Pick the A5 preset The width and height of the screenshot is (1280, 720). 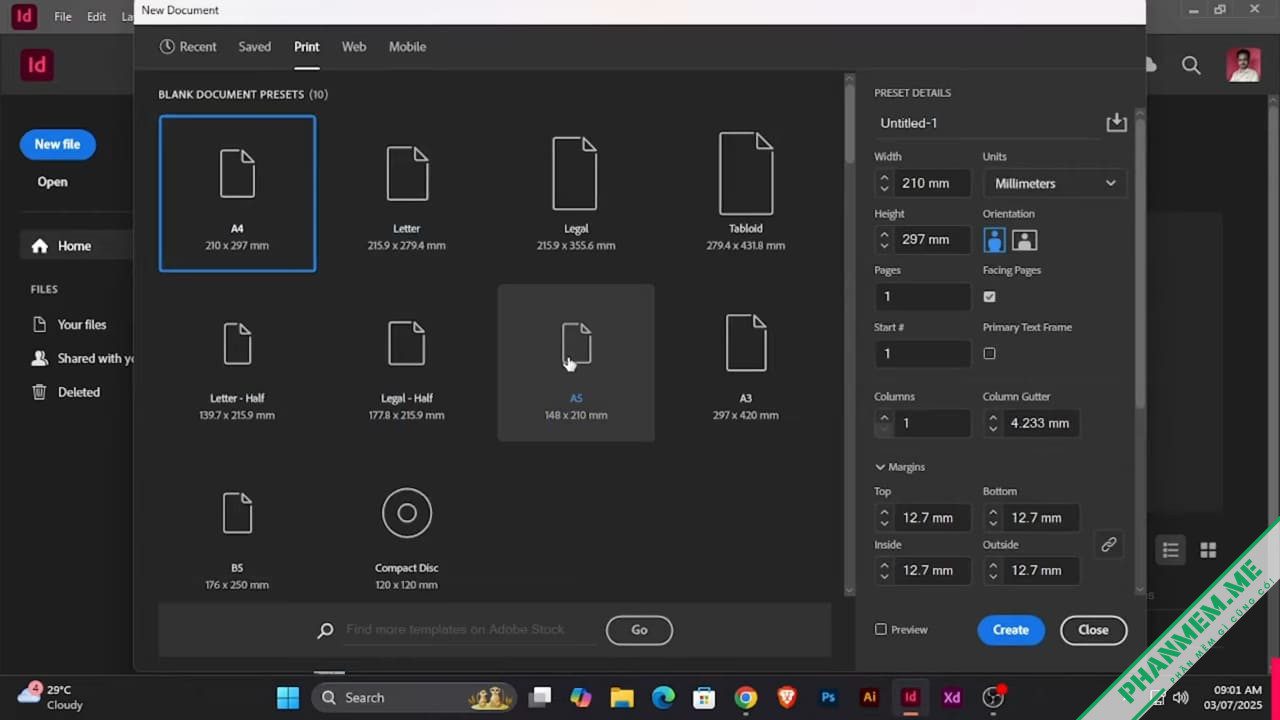[576, 363]
